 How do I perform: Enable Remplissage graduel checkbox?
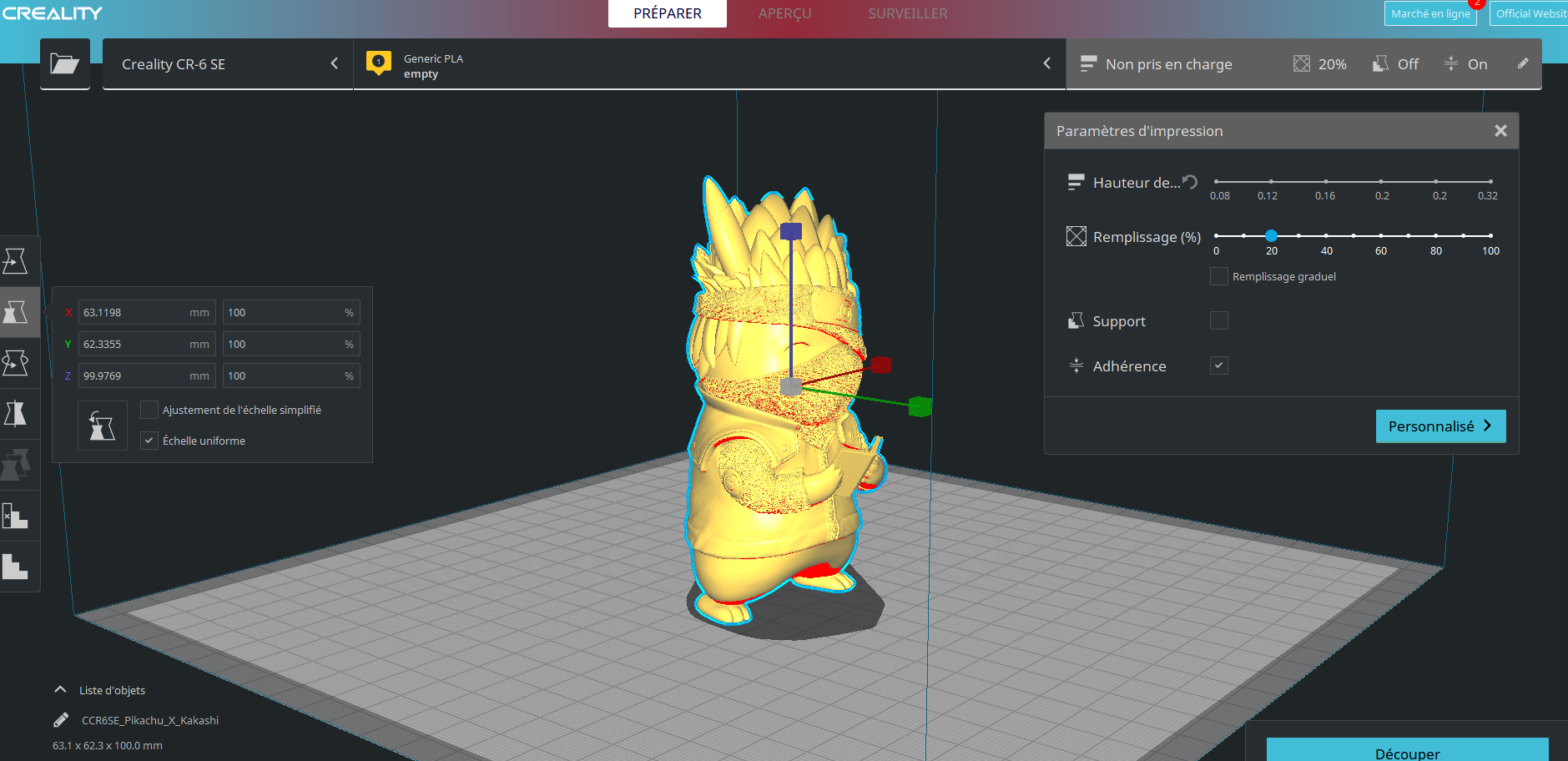(x=1219, y=276)
